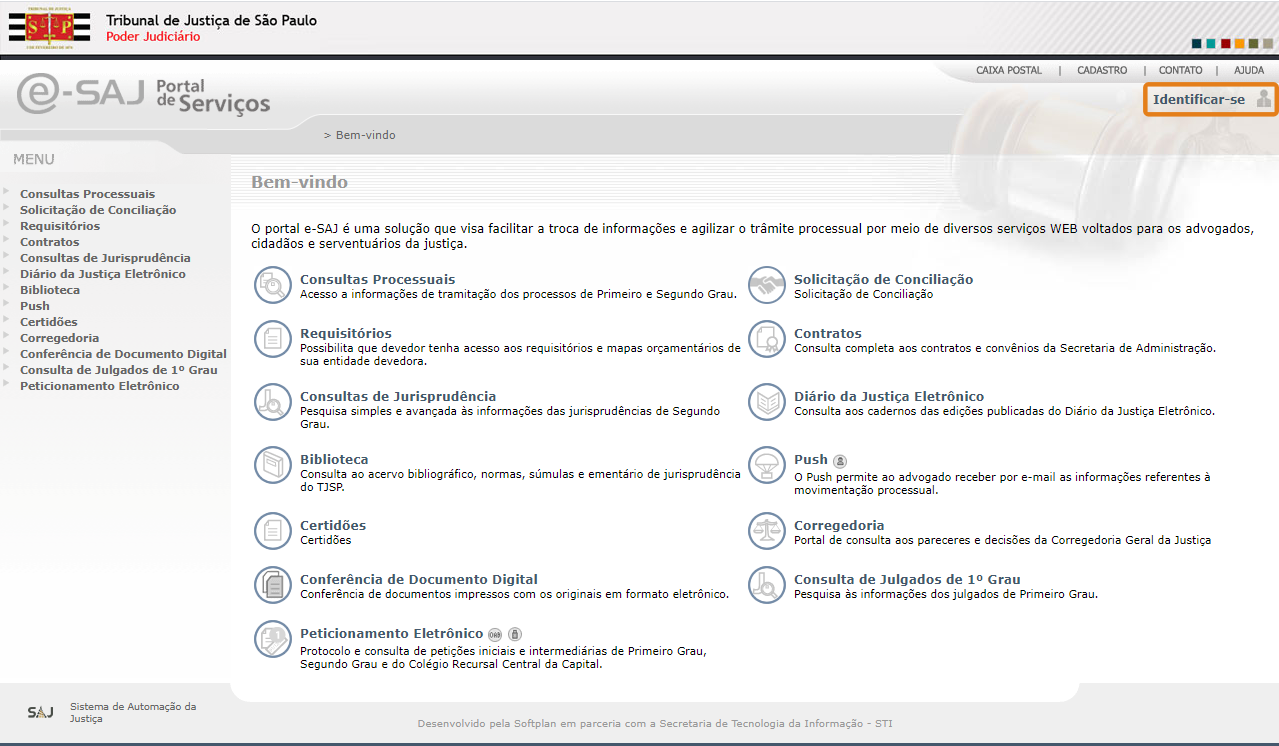Click the e-SAJ Portal de Serviços logo
Image resolution: width=1279 pixels, height=746 pixels.
[144, 95]
